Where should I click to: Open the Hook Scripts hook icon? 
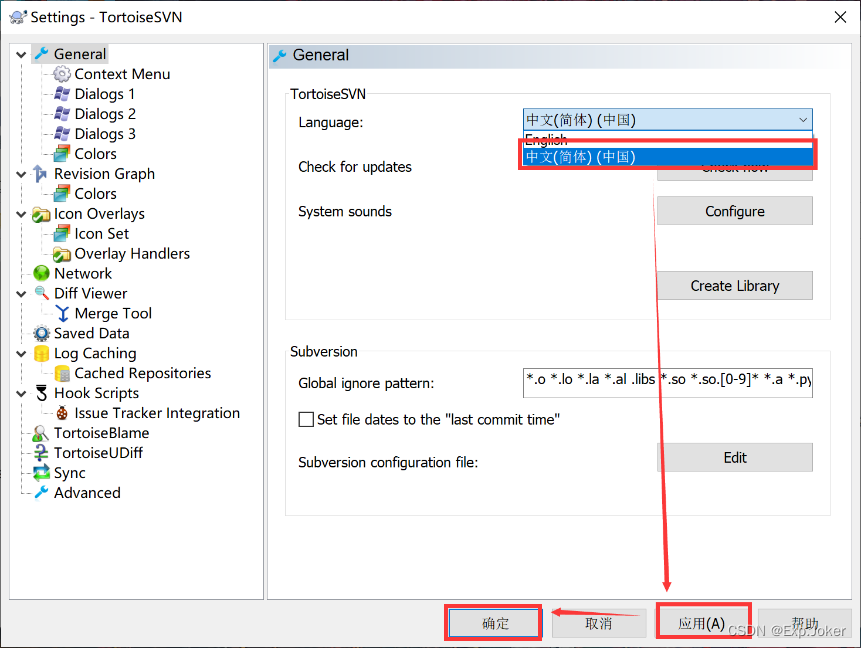(41, 394)
